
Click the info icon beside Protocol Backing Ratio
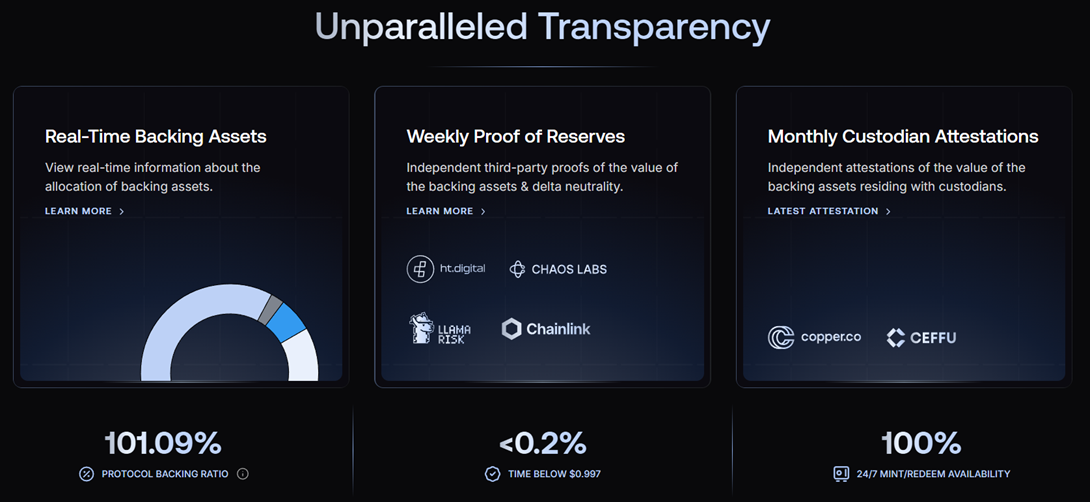pos(243,473)
